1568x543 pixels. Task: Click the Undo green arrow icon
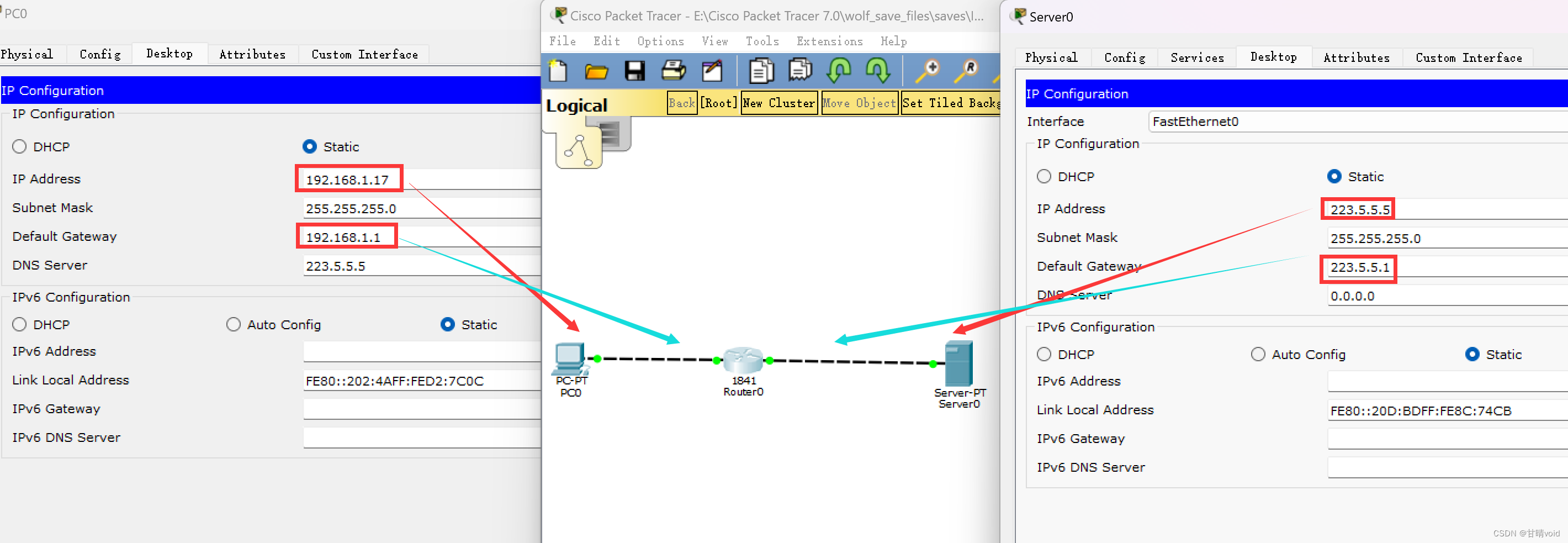839,71
